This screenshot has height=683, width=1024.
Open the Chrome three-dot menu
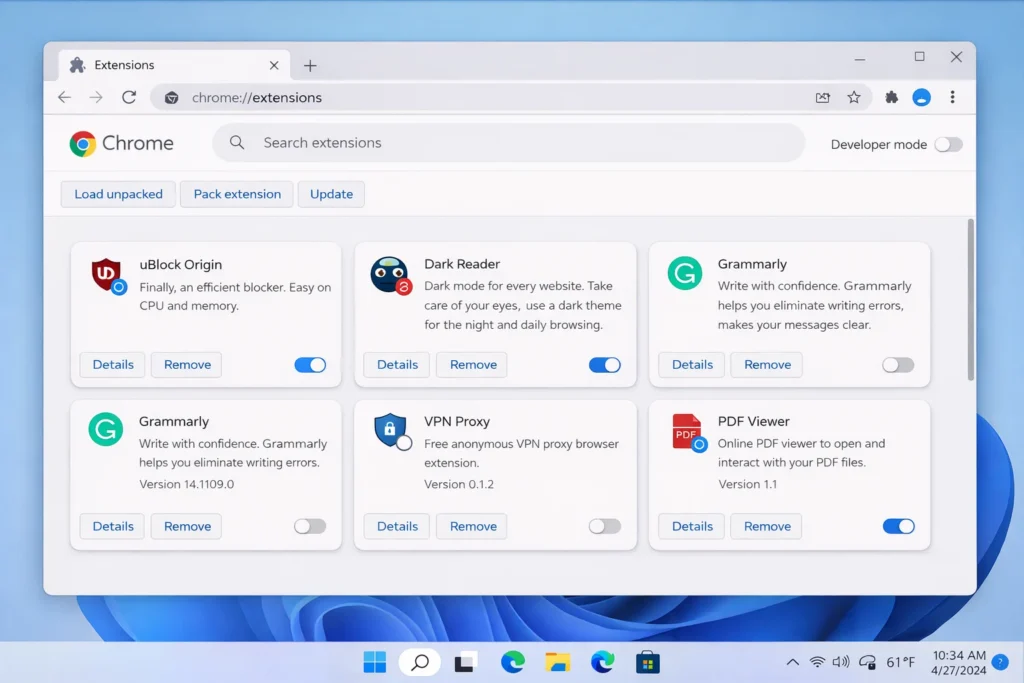coord(953,97)
